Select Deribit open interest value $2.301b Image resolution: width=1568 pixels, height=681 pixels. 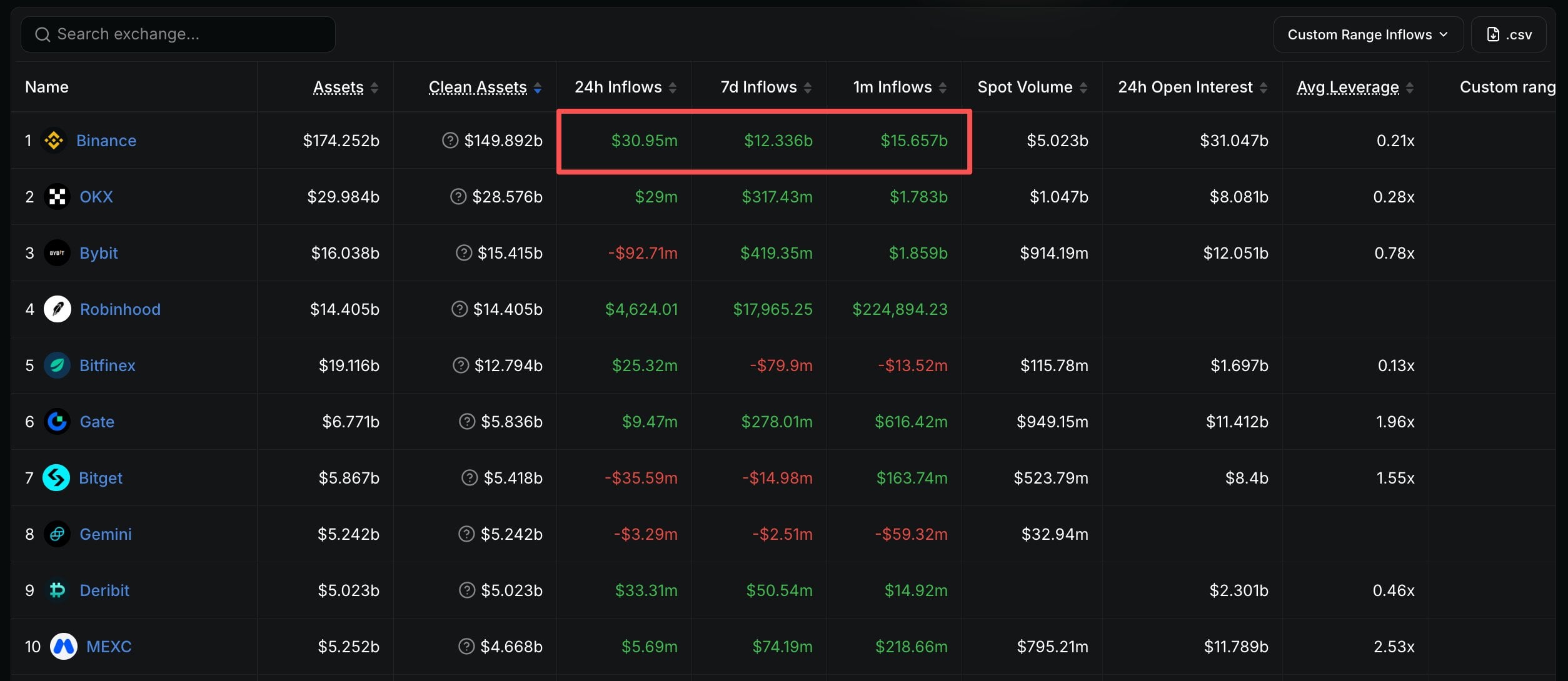[1239, 590]
